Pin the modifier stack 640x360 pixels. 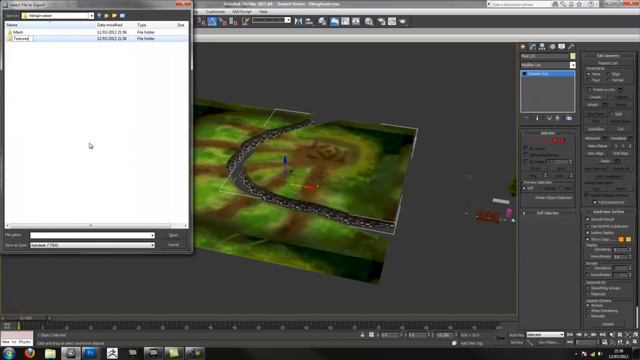526,118
